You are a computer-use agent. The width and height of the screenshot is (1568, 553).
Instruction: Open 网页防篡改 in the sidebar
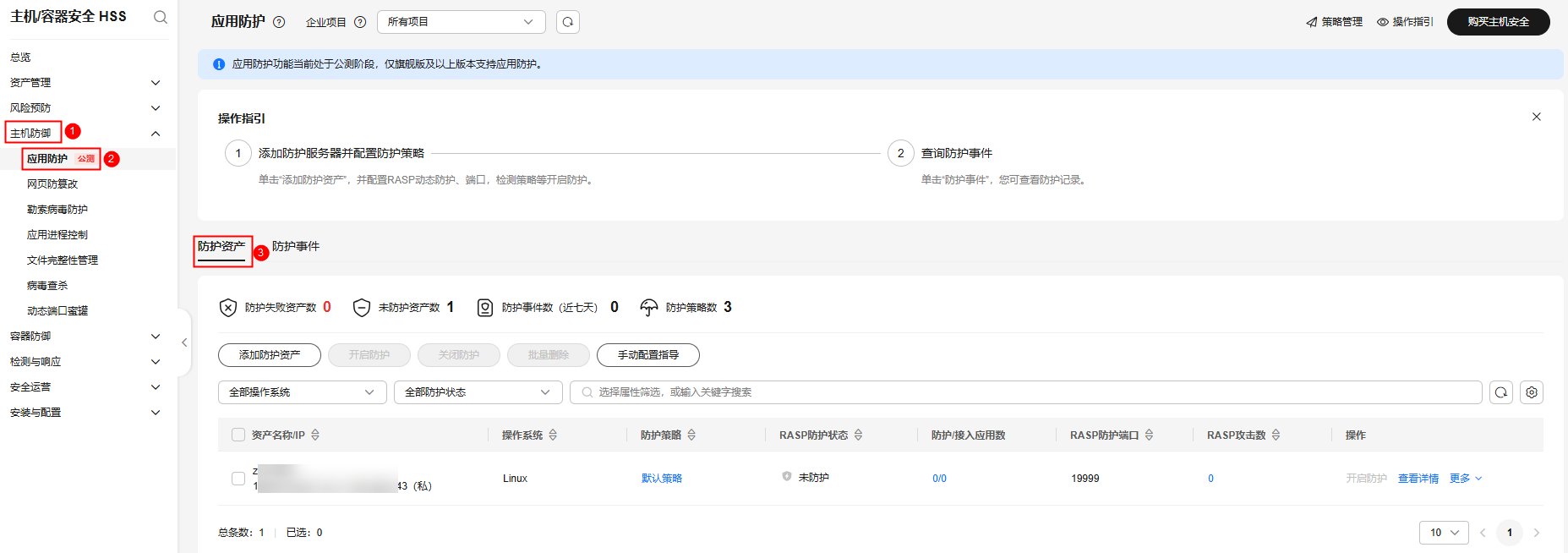pos(52,184)
